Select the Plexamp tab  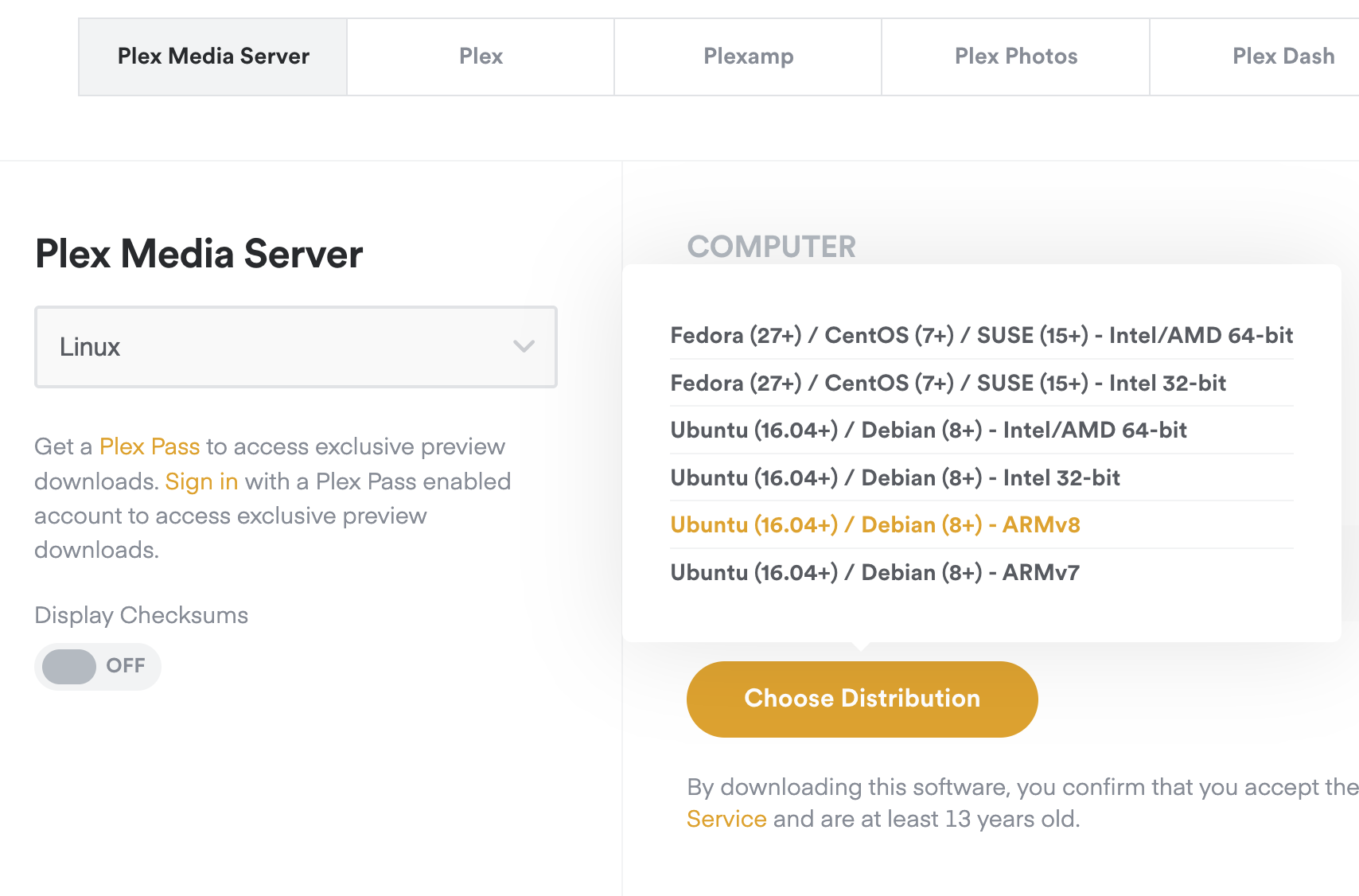pos(748,56)
